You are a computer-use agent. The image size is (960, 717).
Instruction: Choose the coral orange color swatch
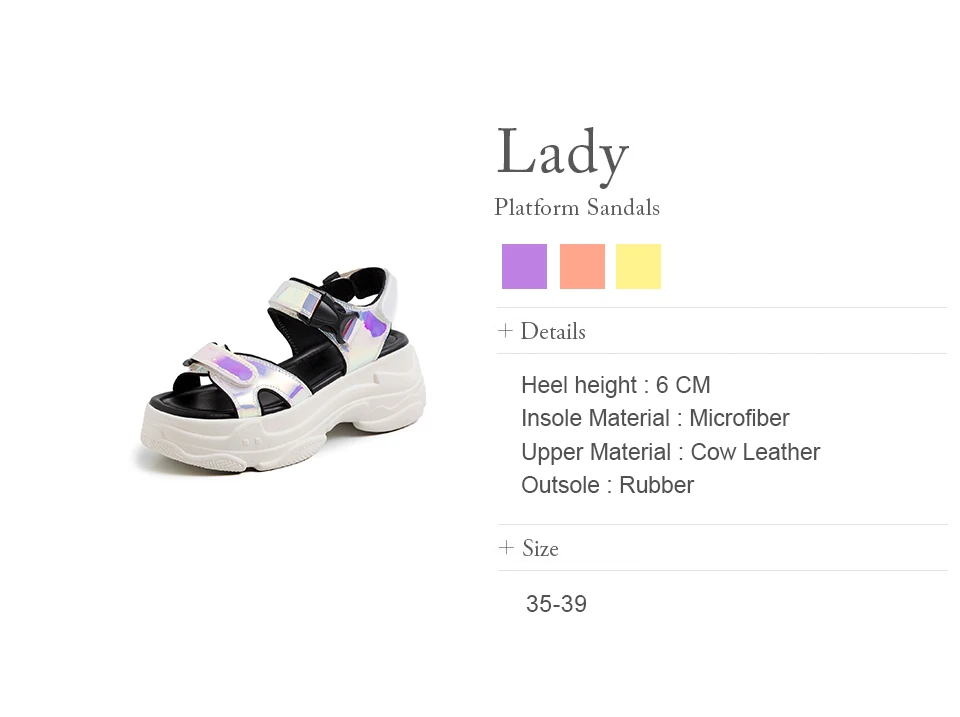tap(582, 266)
